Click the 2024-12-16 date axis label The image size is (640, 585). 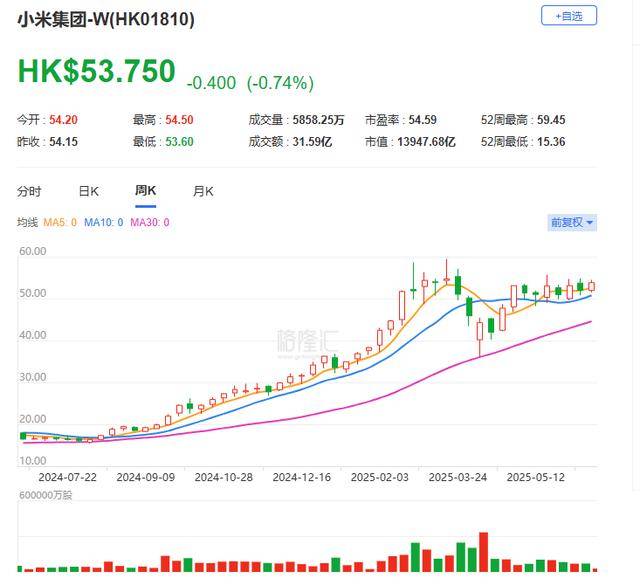(302, 477)
